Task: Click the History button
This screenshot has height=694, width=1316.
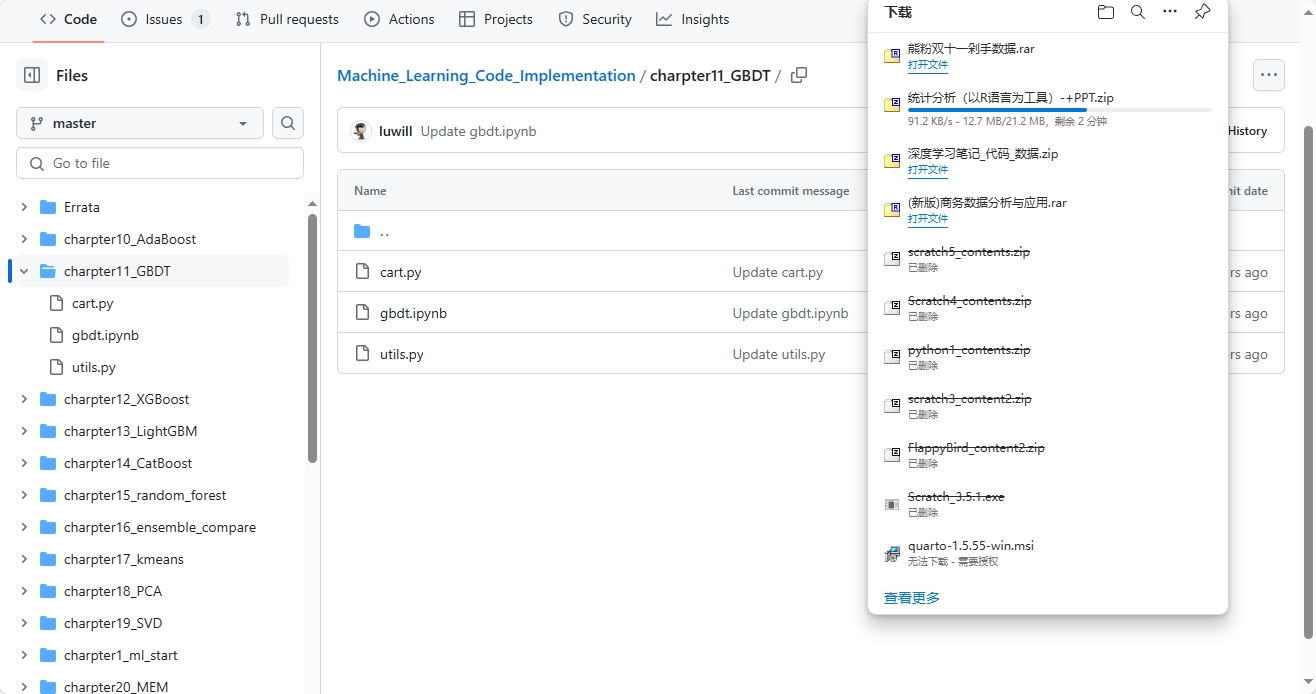Action: pyautogui.click(x=1247, y=131)
